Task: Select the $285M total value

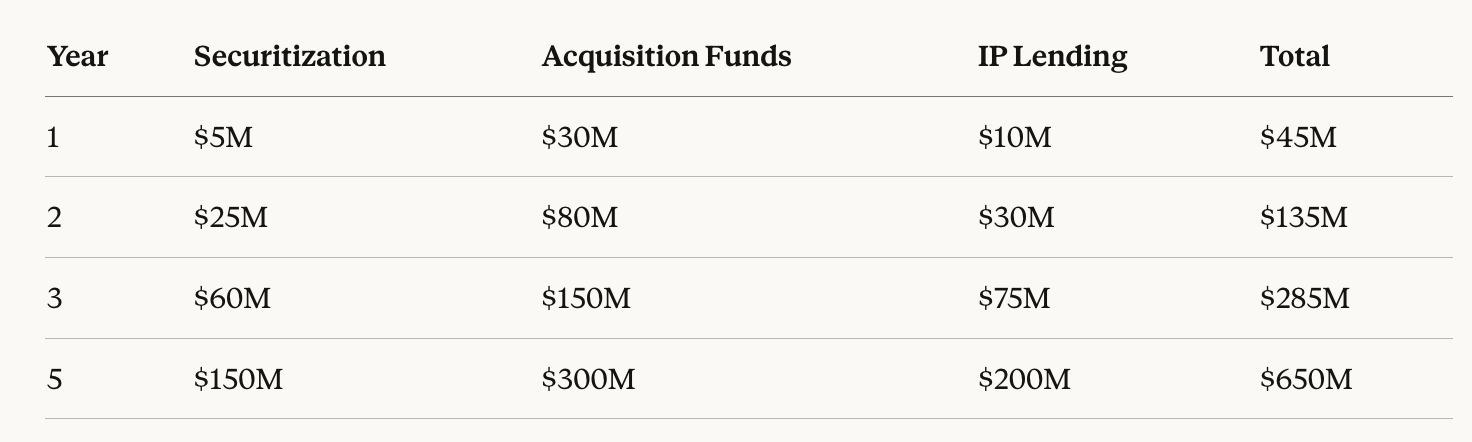Action: pyautogui.click(x=1305, y=298)
